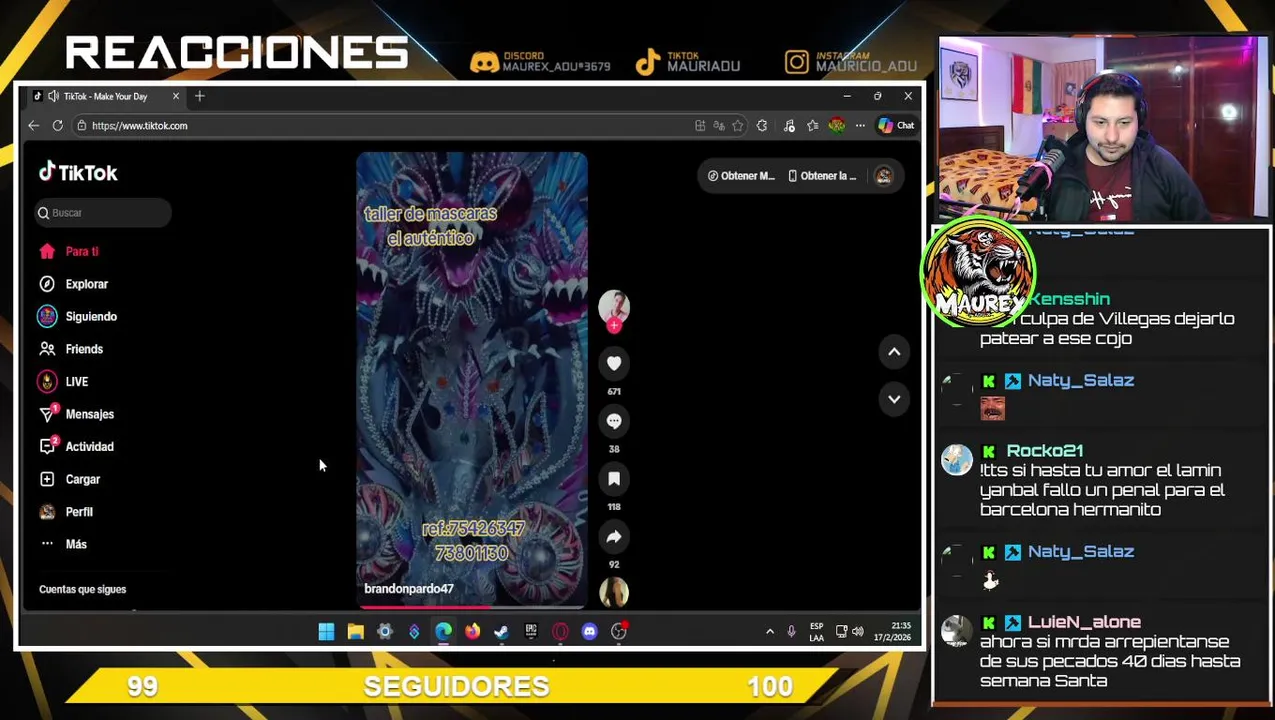Switch to Firefox on taskbar
The image size is (1275, 720).
tap(472, 631)
